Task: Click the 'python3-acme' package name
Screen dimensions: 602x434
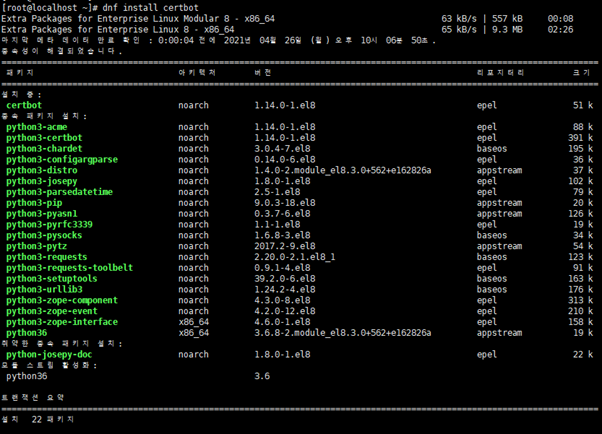Action: (36, 127)
